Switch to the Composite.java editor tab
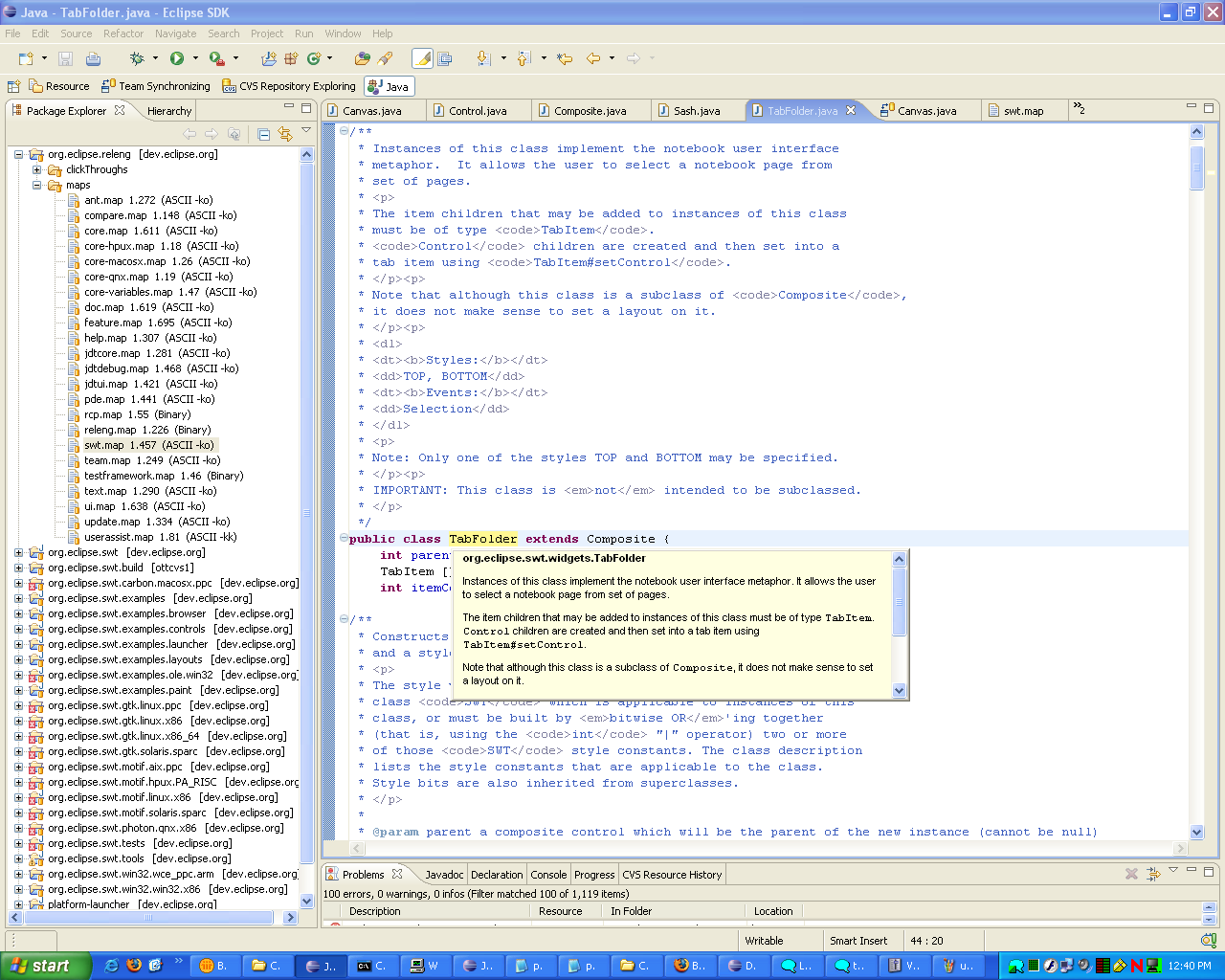This screenshot has width=1225, height=980. click(x=589, y=111)
